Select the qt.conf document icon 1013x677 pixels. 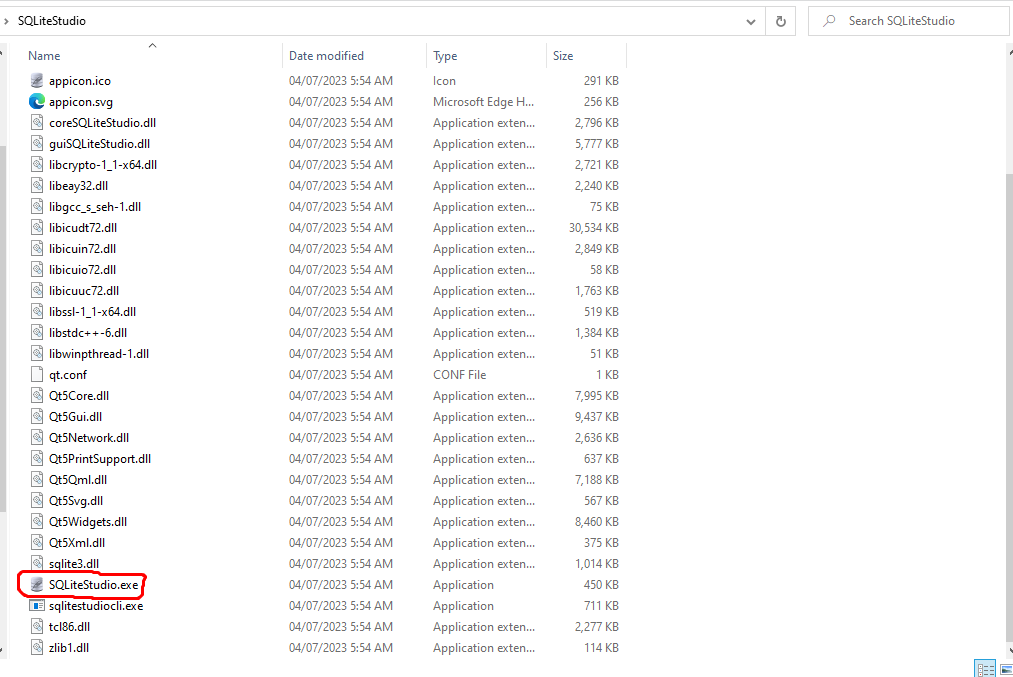[x=38, y=375]
